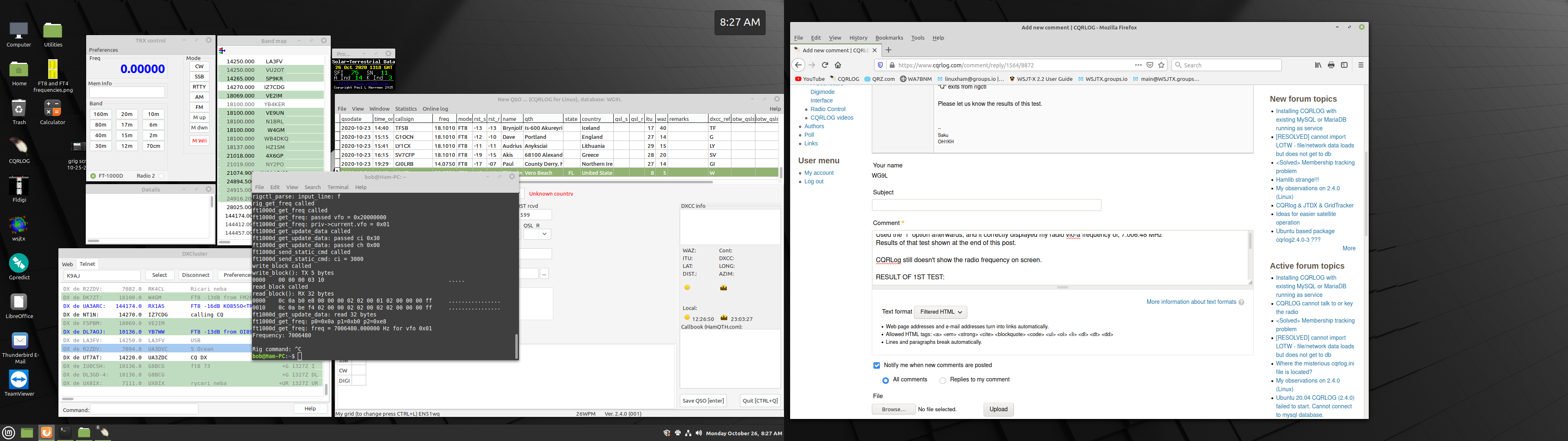Select Replies to my comment option
The image size is (1568, 441).
[x=943, y=380]
